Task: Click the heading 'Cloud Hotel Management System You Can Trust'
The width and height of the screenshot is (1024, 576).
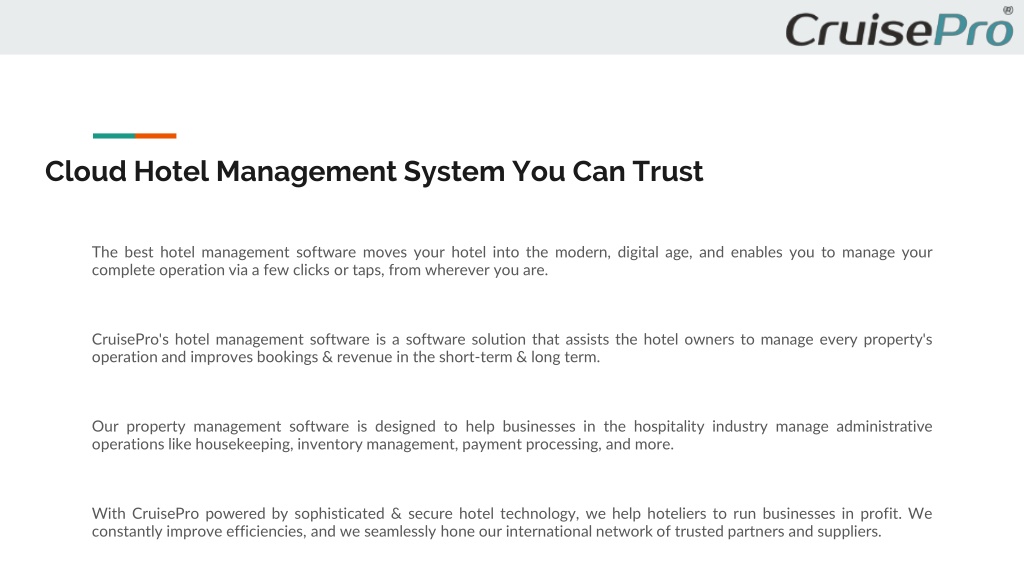Action: [374, 172]
